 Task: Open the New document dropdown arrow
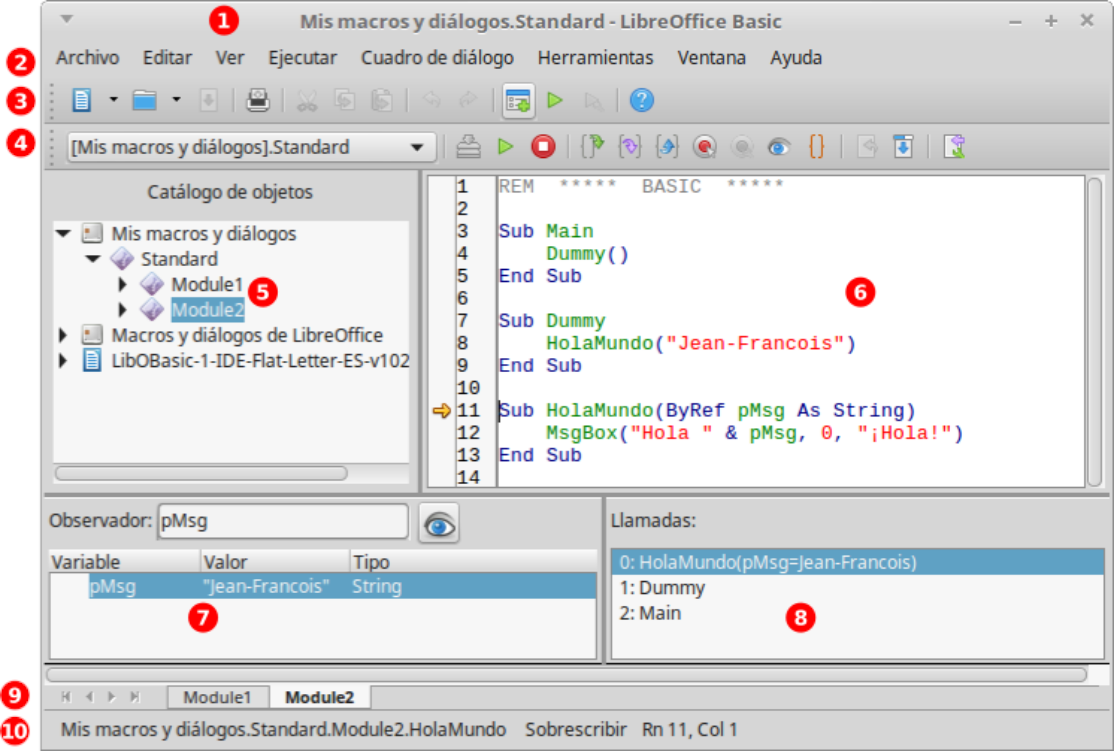(114, 100)
